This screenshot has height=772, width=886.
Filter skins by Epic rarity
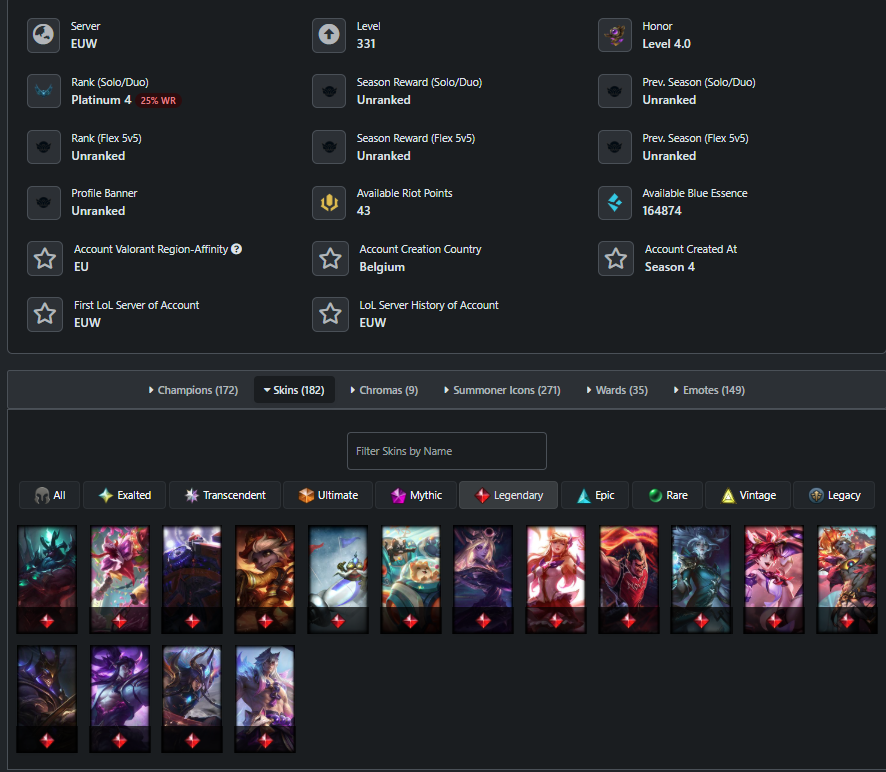click(x=595, y=495)
